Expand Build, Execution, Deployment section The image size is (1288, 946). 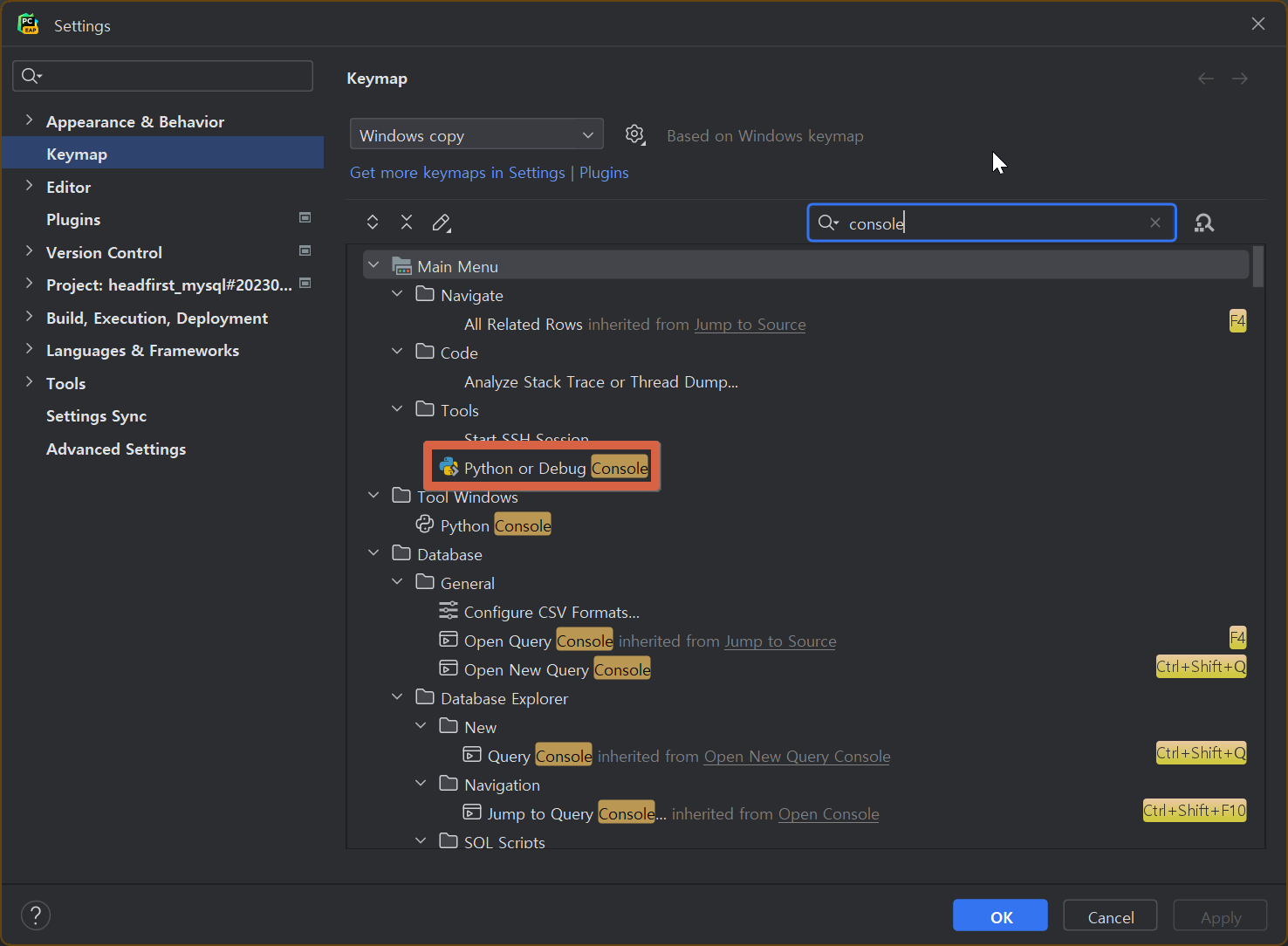(x=29, y=317)
